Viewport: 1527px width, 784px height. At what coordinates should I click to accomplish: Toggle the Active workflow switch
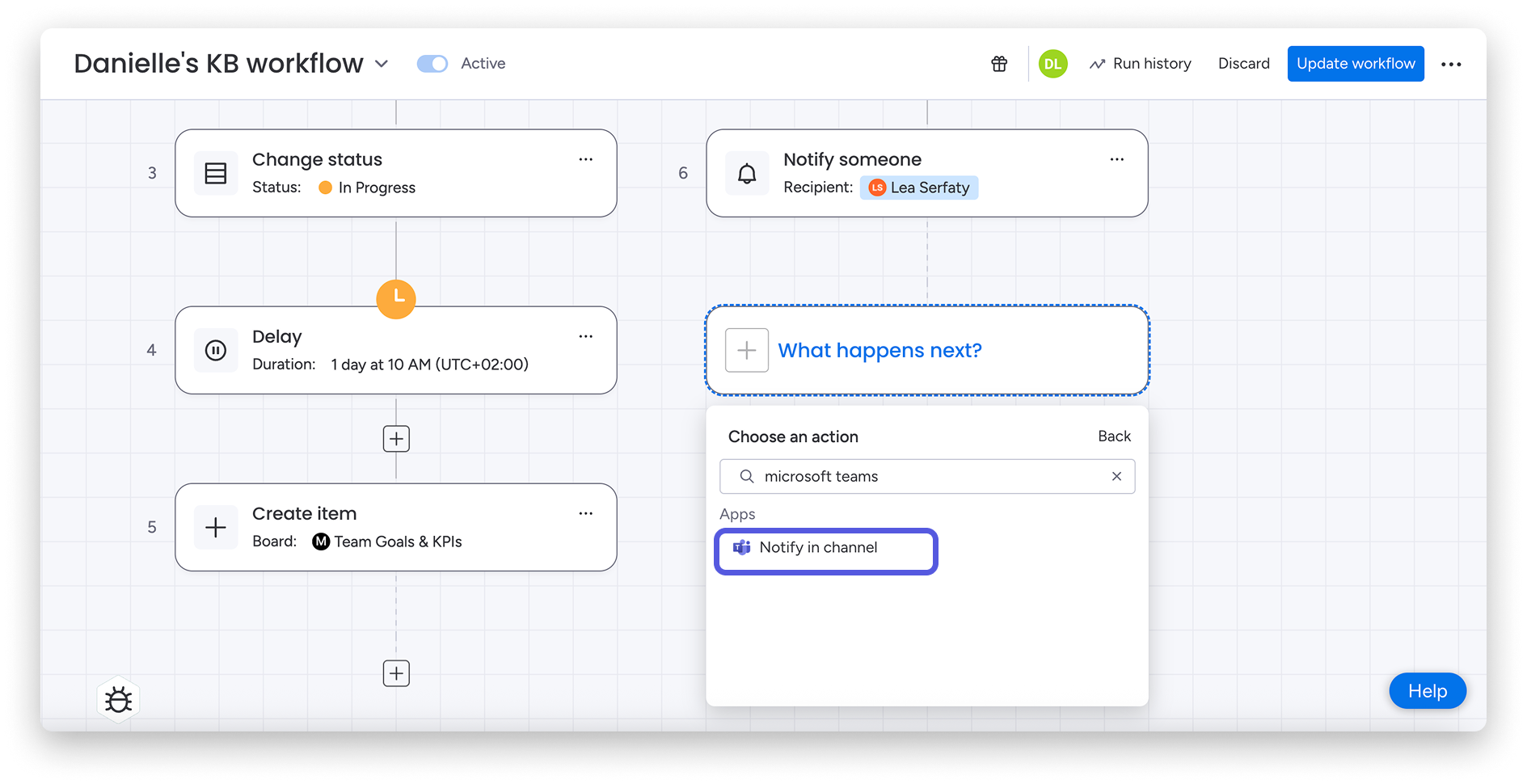(432, 64)
